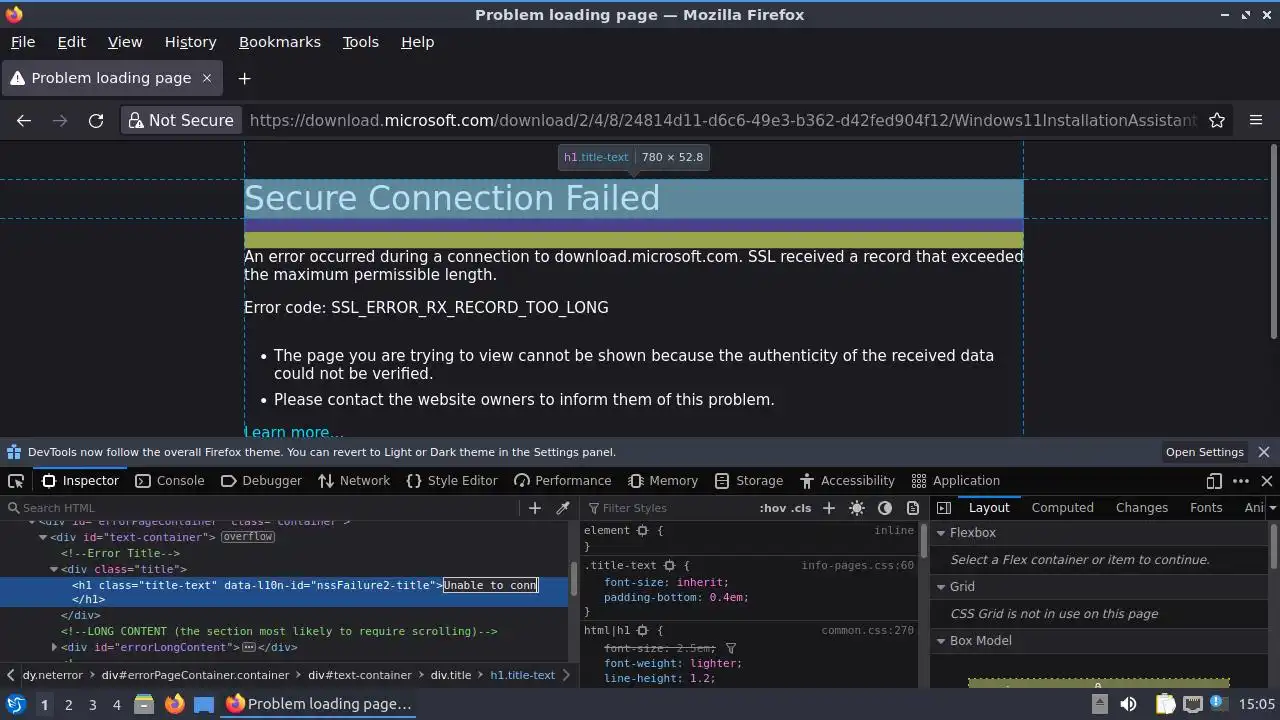The image size is (1280, 720).
Task: Open the Performance panel
Action: (x=562, y=481)
